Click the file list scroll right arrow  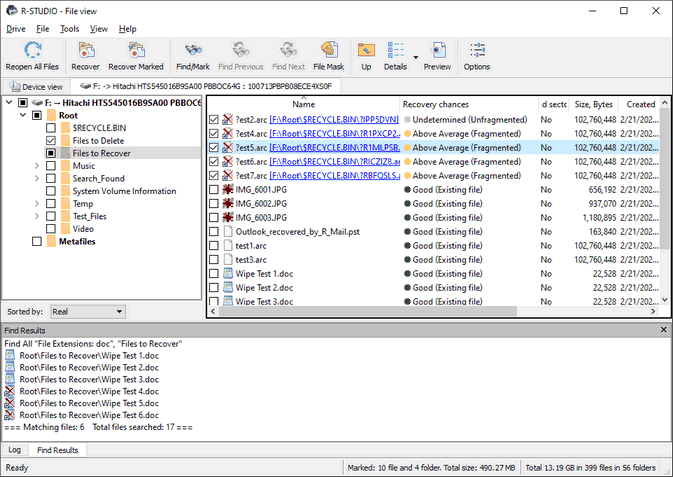(653, 311)
